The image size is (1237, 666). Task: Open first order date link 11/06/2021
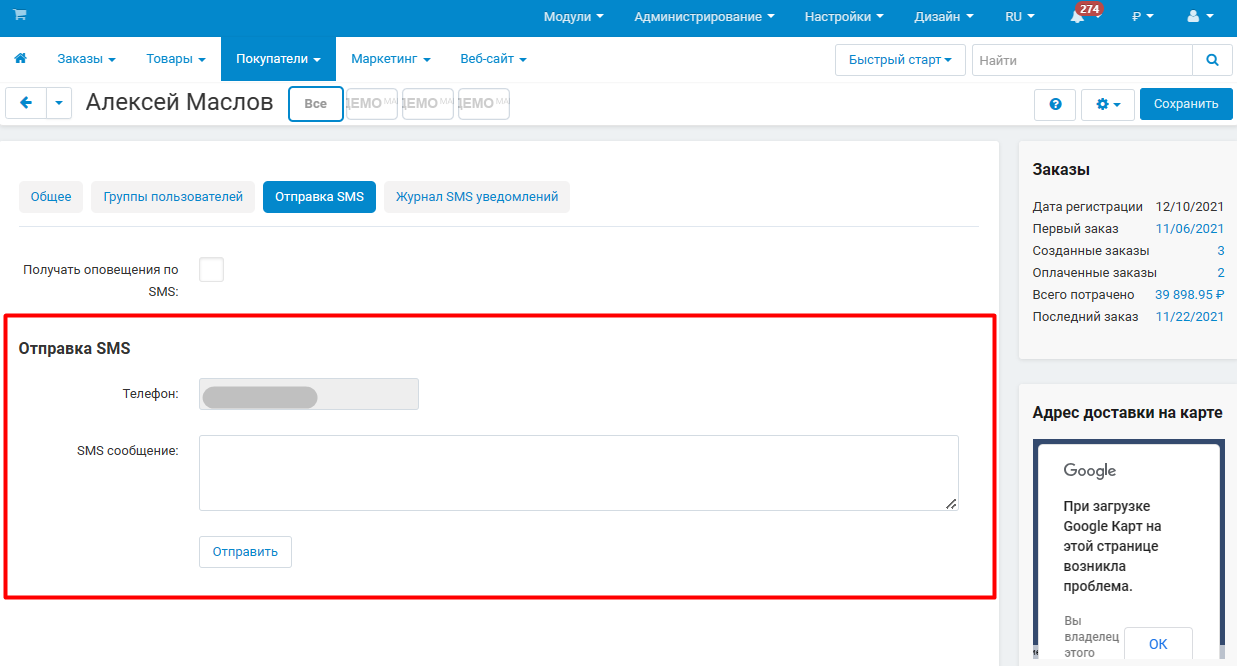click(1190, 229)
